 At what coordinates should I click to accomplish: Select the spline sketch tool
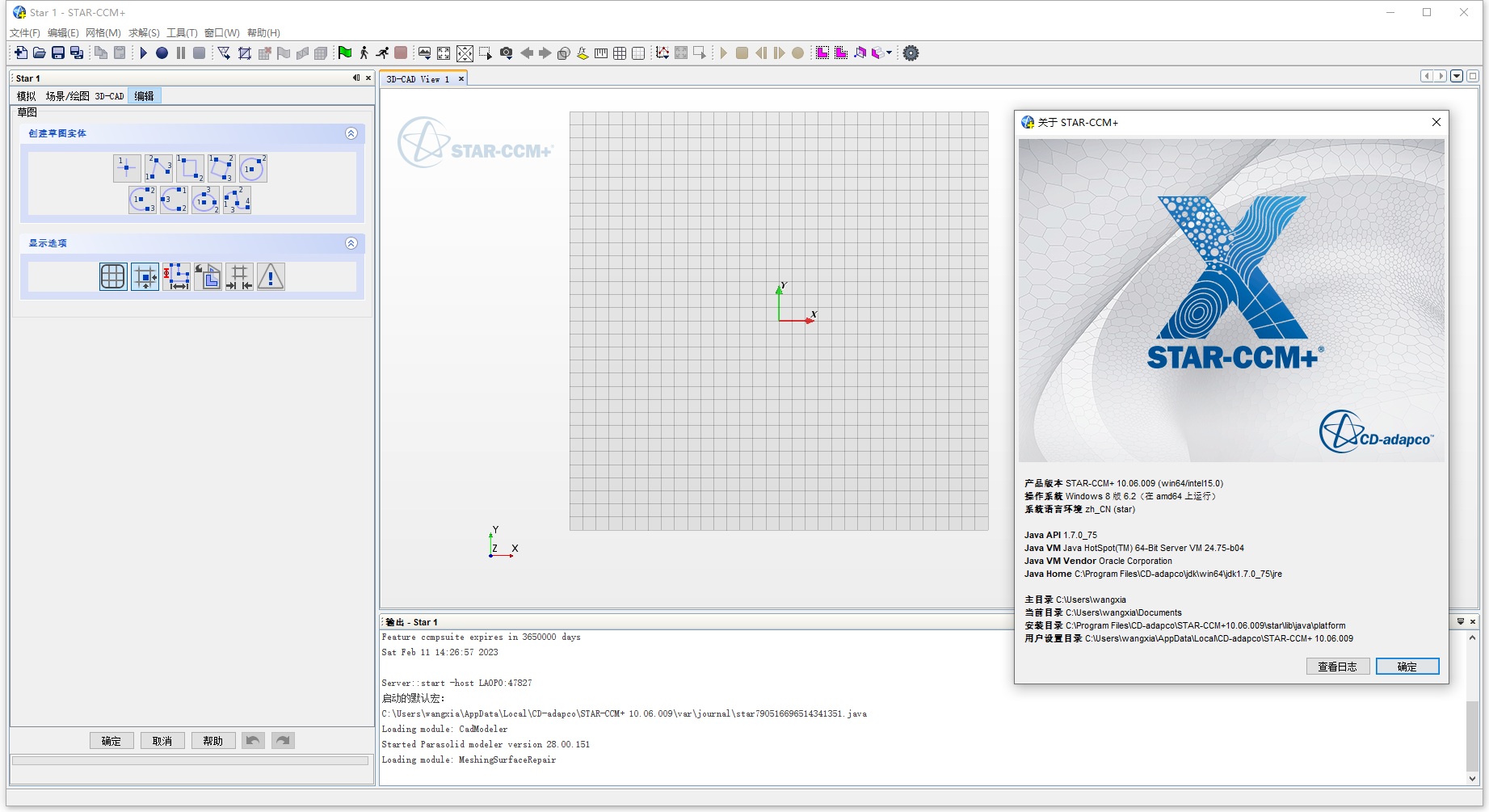point(237,200)
